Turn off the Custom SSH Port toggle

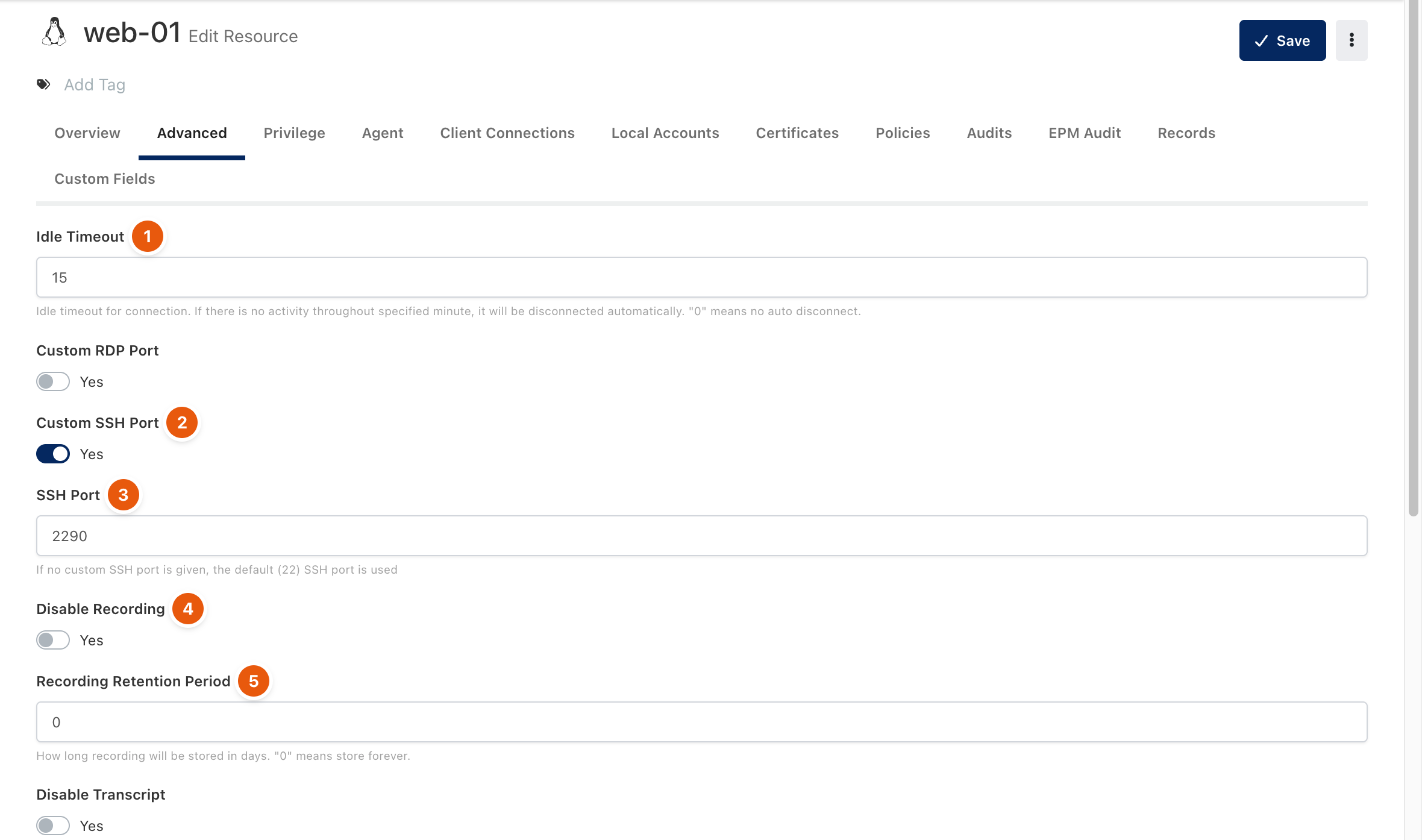53,454
